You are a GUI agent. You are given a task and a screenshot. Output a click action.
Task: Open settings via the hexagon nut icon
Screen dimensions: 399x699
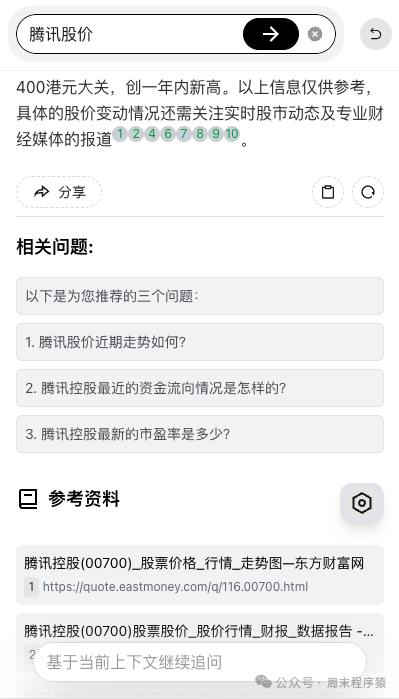[x=362, y=503]
